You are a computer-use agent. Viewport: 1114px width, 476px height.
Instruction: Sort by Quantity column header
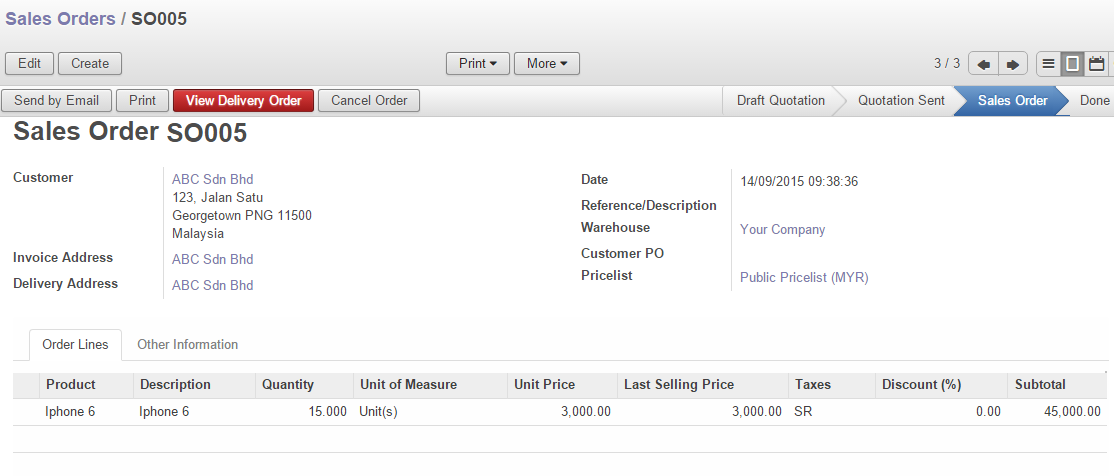288,385
